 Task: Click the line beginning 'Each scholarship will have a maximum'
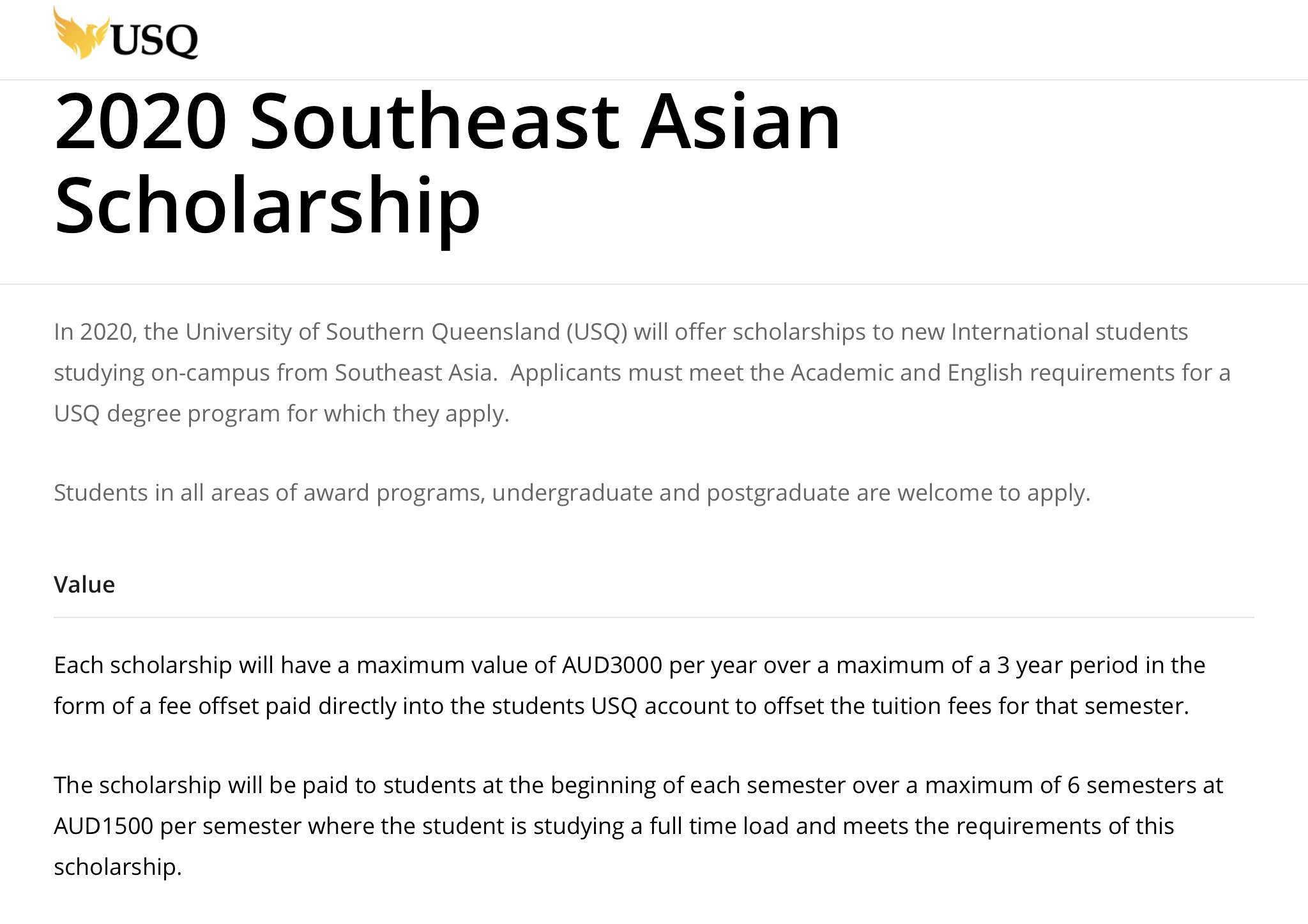[630, 665]
